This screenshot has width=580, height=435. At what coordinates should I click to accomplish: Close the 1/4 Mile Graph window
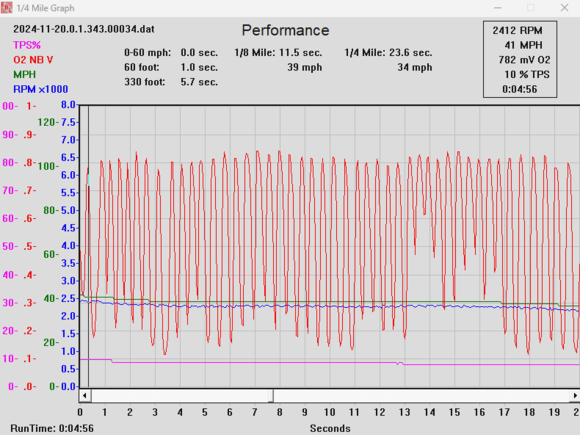pos(564,8)
